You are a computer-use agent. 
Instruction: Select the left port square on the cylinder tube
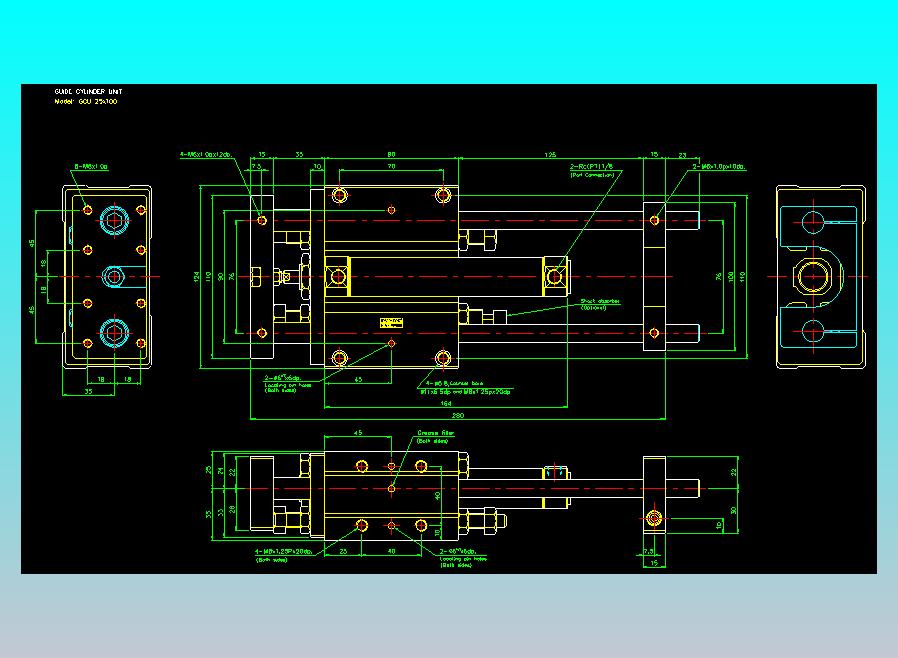click(x=337, y=277)
